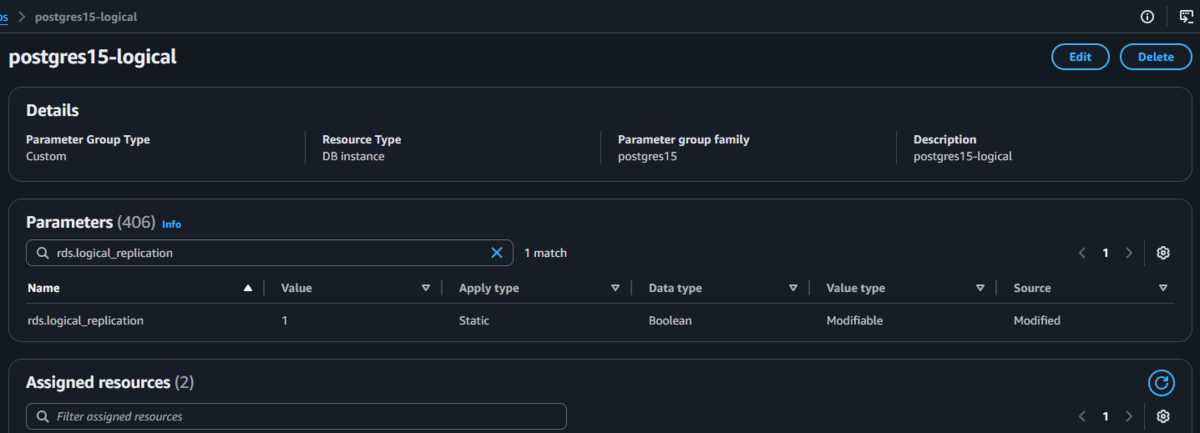Click the Static apply type cell

[x=475, y=321]
